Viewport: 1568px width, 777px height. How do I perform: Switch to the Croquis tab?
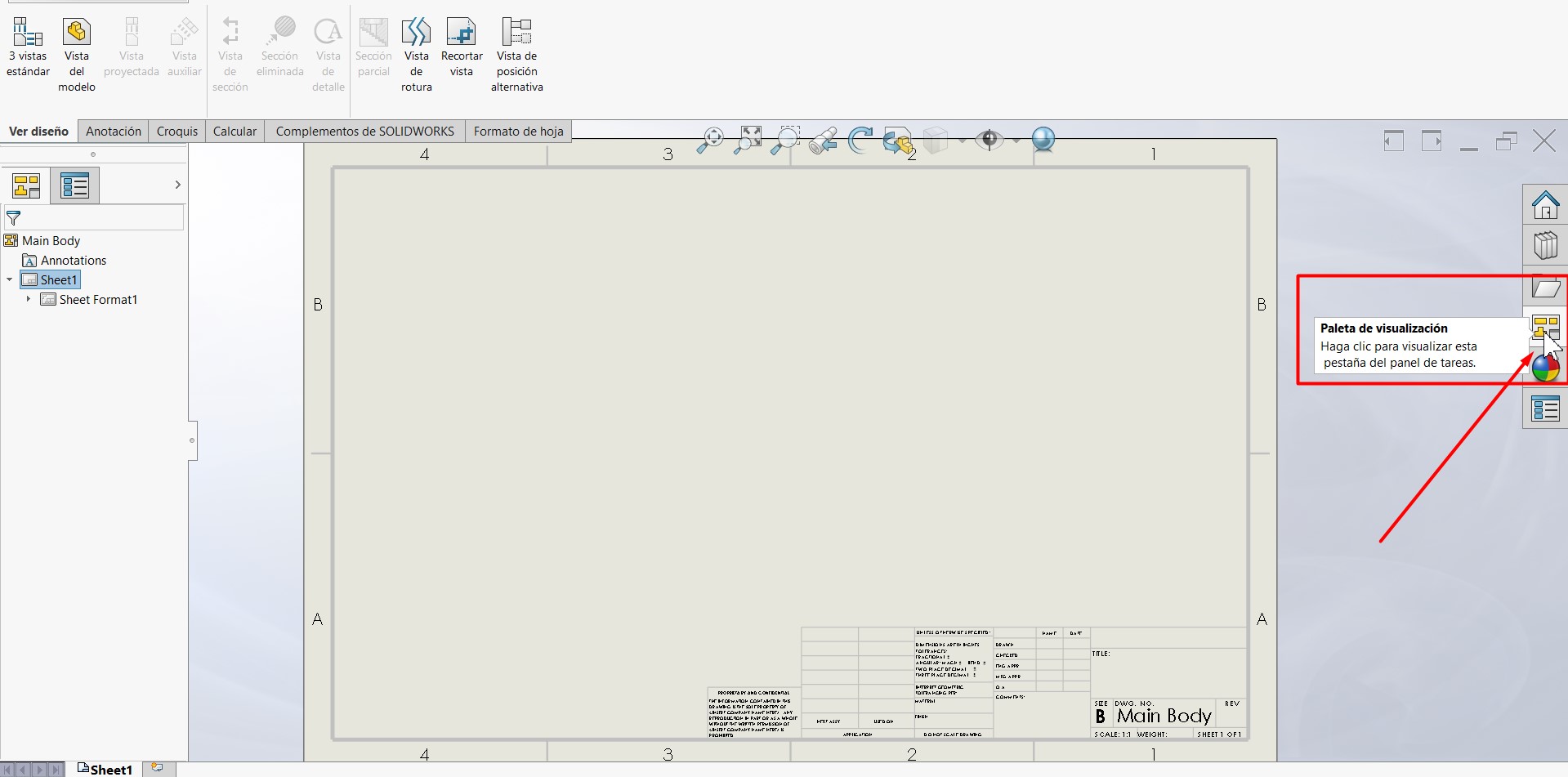click(177, 131)
